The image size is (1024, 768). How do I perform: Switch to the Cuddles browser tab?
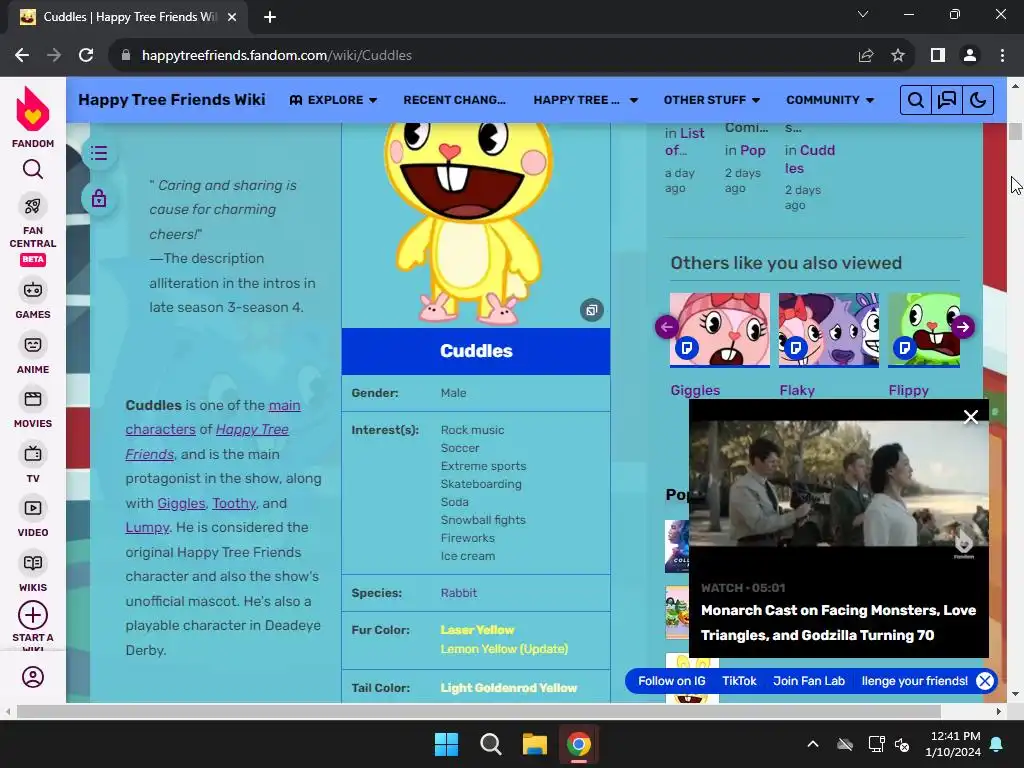coord(128,17)
